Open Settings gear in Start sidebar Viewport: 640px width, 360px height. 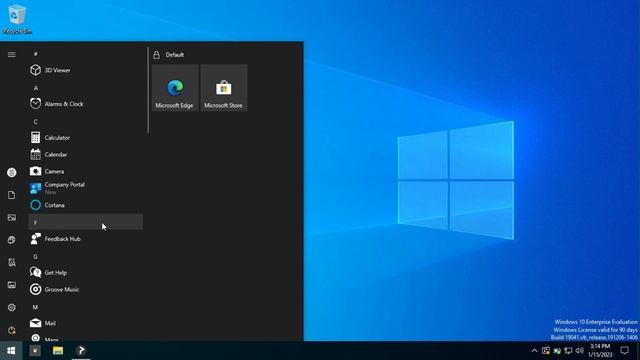(11, 307)
